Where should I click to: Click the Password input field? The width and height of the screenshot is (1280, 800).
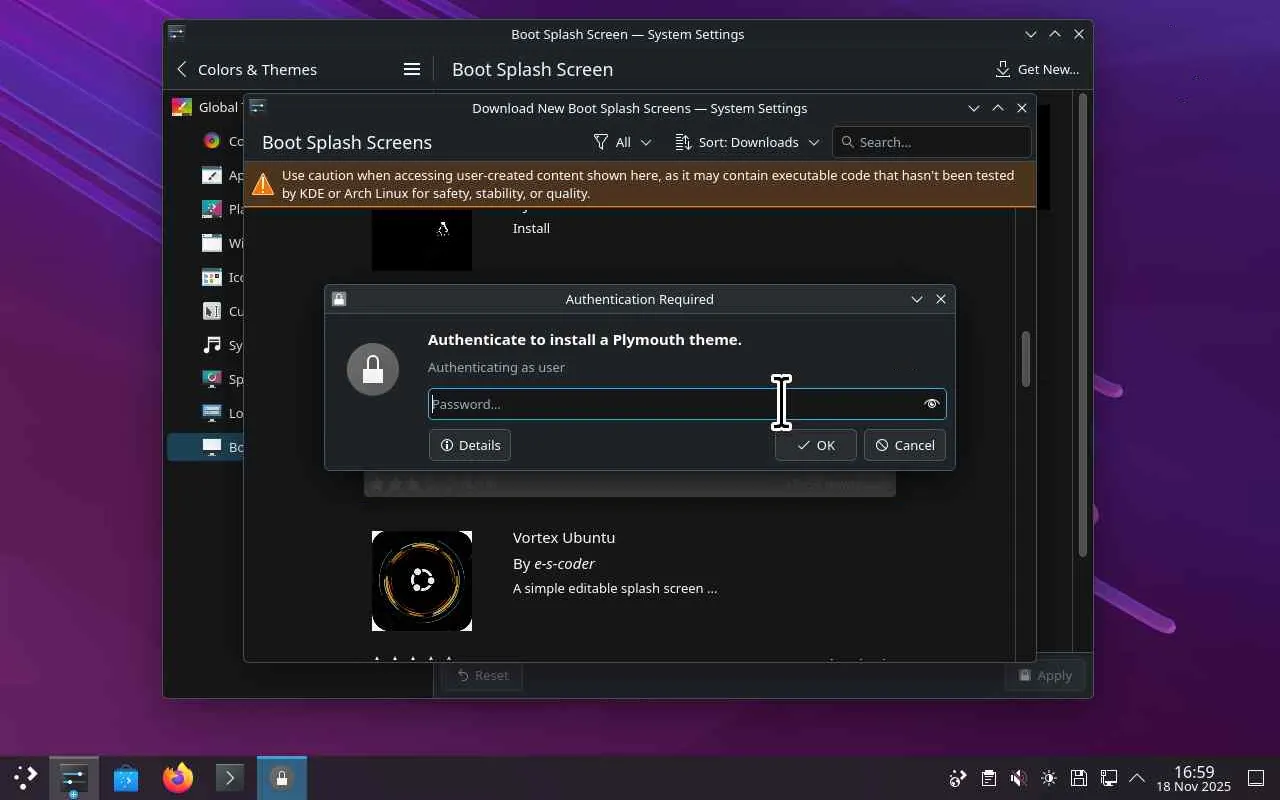pos(687,404)
